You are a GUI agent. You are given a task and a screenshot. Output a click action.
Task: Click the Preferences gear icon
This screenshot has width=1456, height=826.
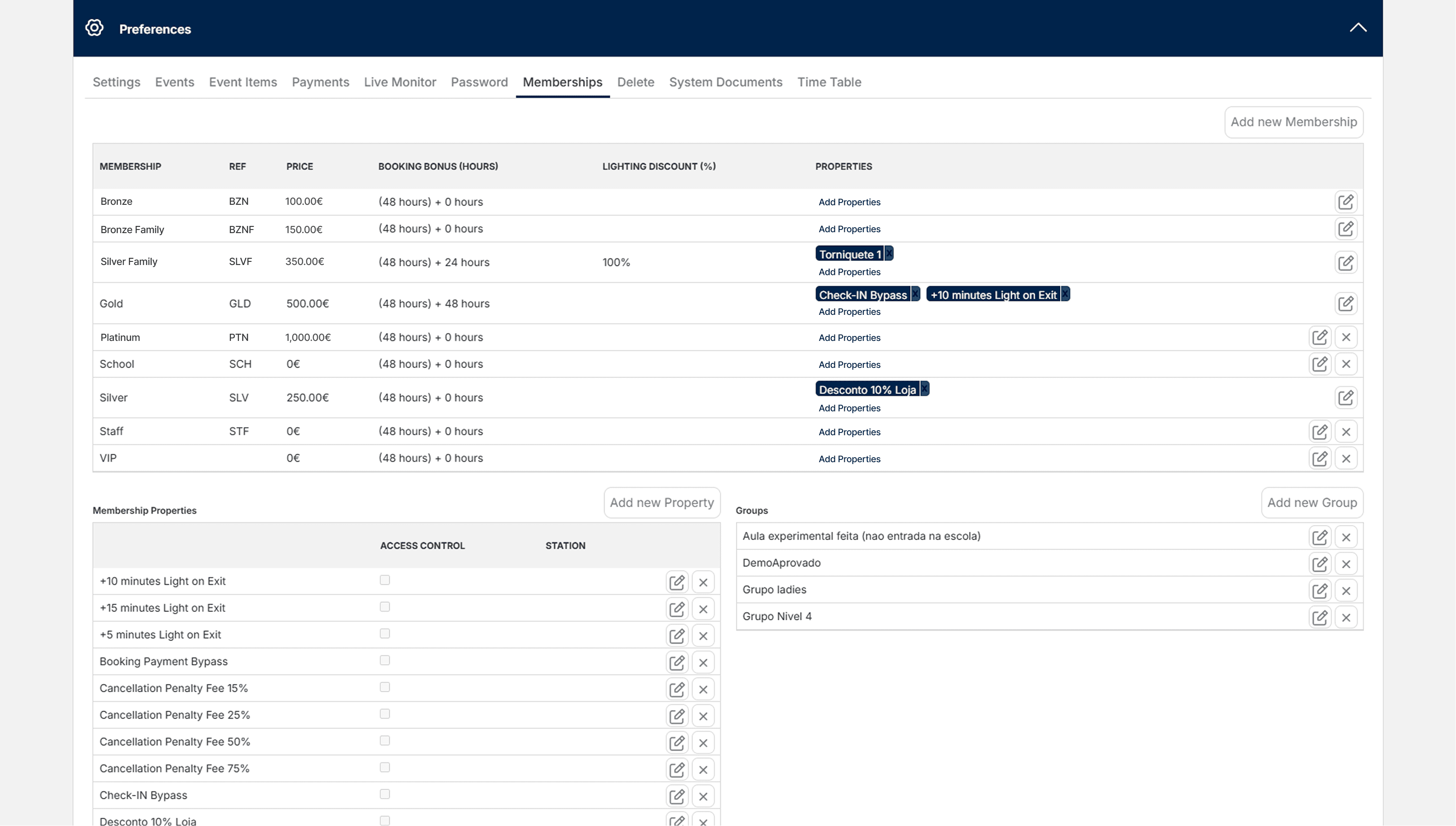[94, 28]
